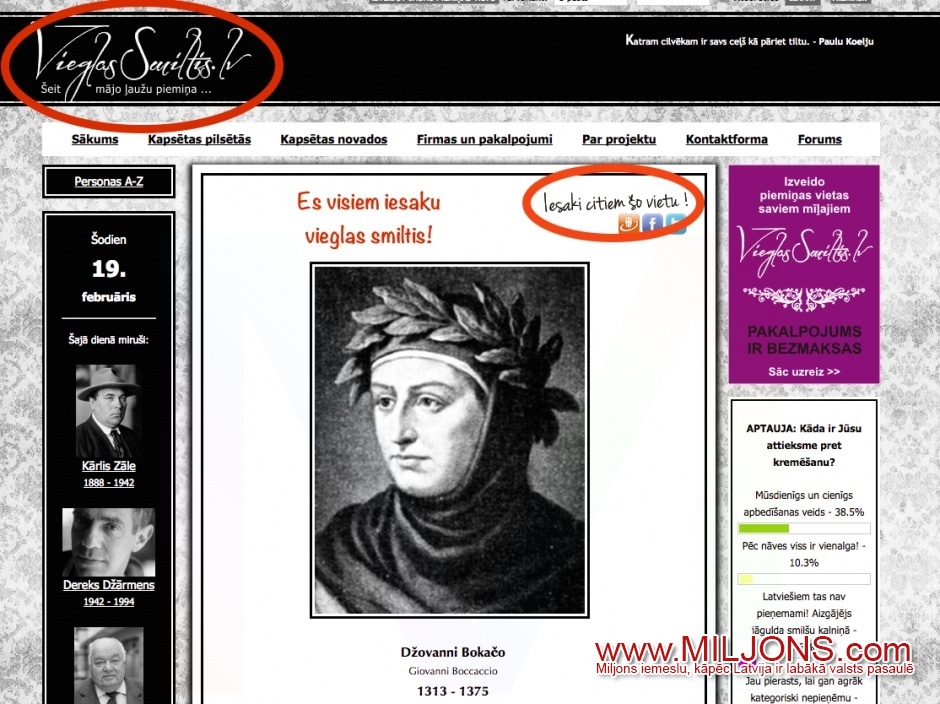Click Dereks Džārmens portrait thumbnail
The width and height of the screenshot is (940, 704).
pos(108,541)
